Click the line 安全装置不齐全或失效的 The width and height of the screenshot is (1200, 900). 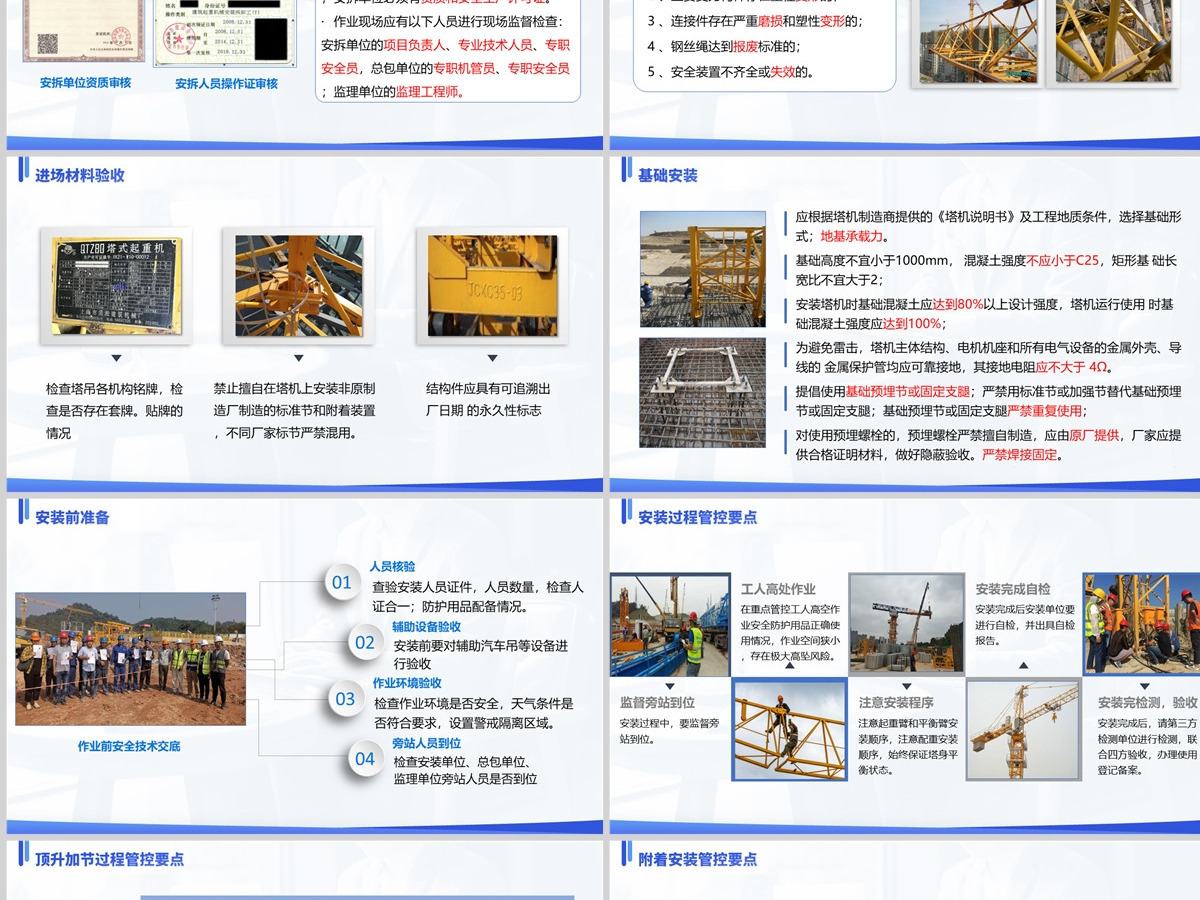point(731,72)
